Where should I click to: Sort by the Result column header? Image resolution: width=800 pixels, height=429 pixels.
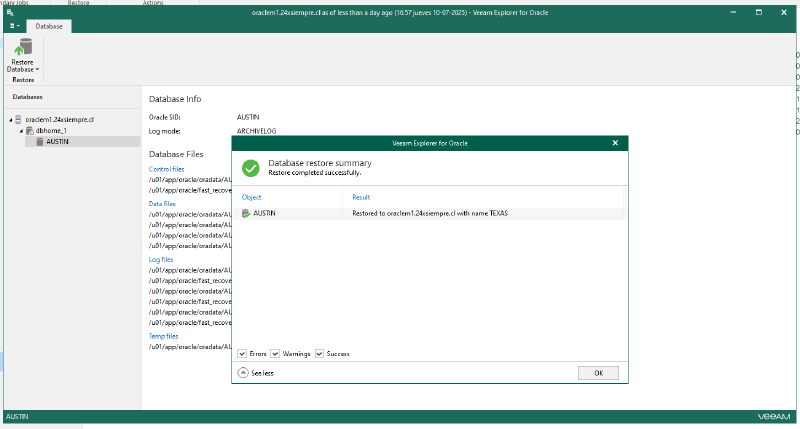click(x=361, y=197)
